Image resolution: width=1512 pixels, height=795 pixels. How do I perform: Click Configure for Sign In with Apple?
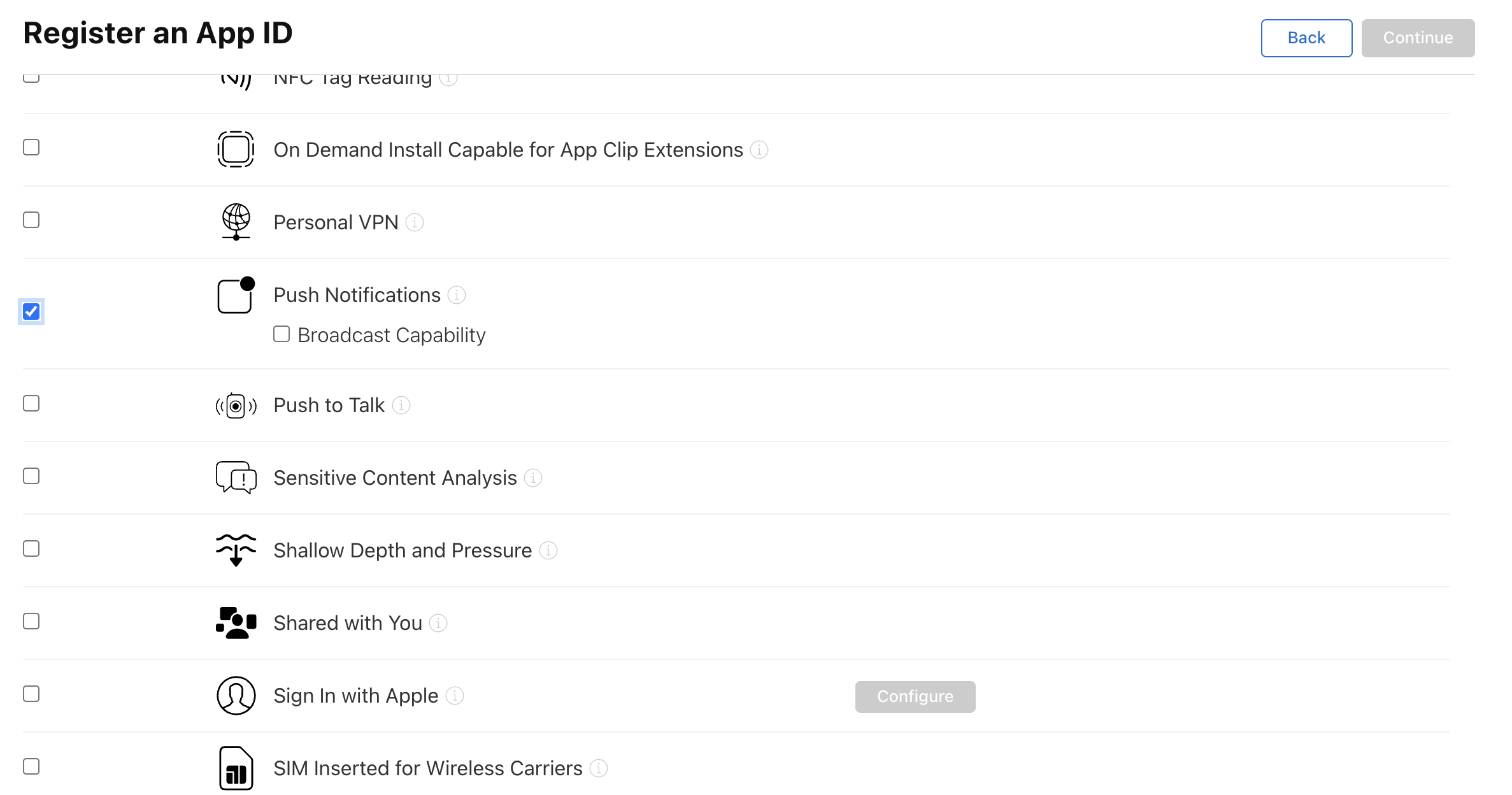coord(915,696)
